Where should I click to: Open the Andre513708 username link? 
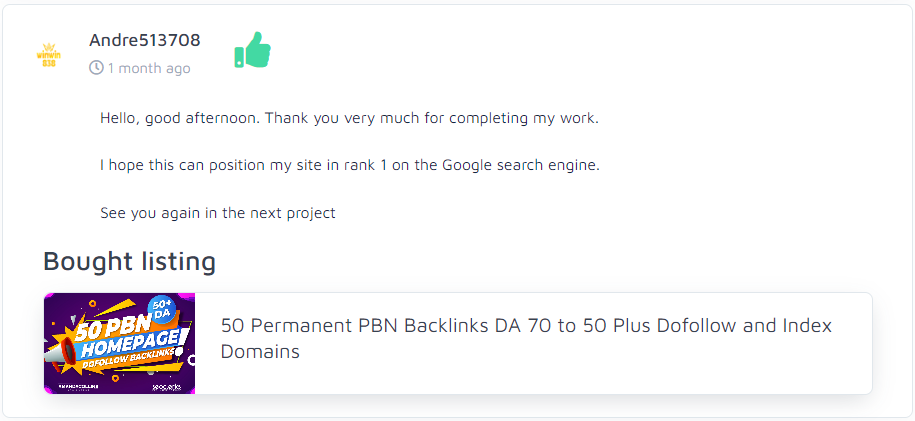(144, 40)
